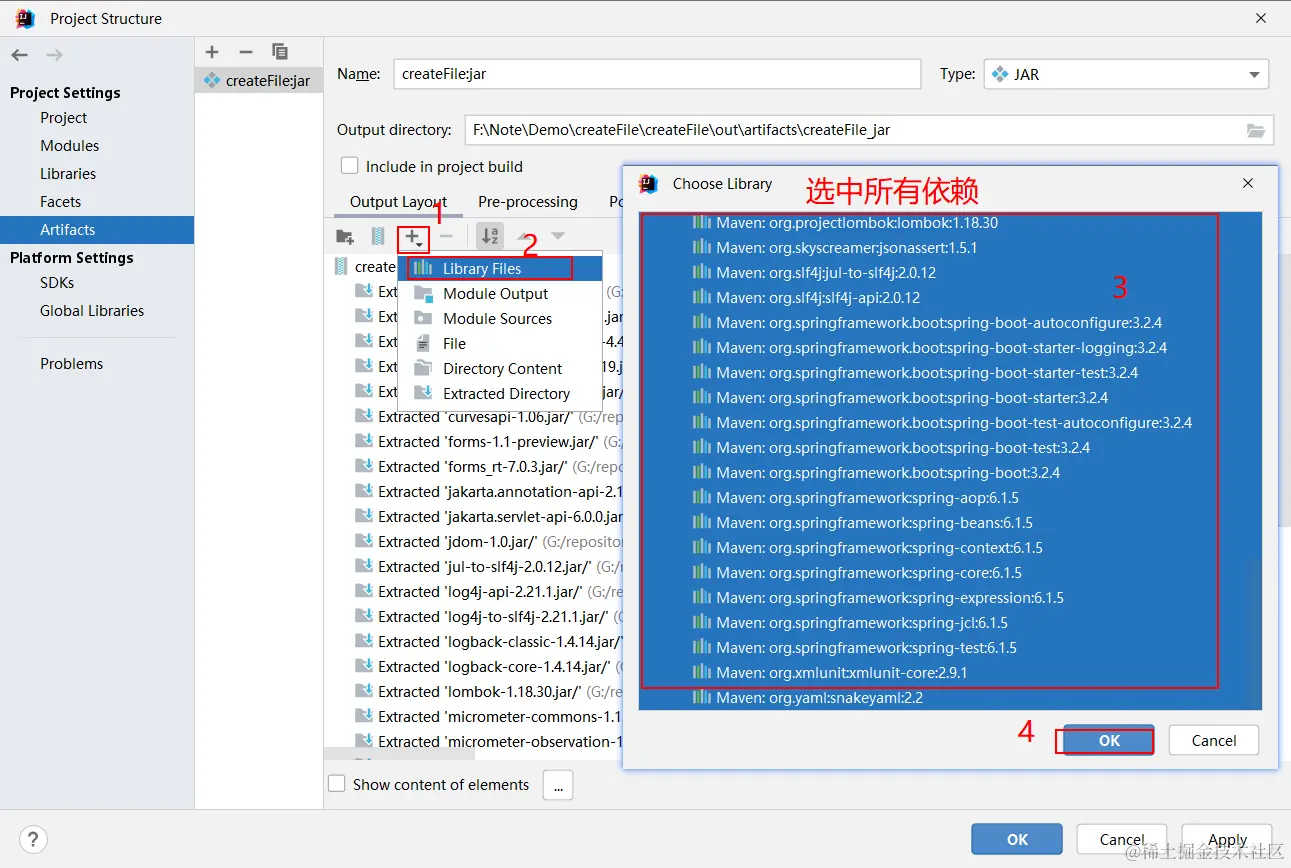Viewport: 1291px width, 868px height.
Task: Open the Add Copy Of plus dropdown
Action: [x=413, y=237]
